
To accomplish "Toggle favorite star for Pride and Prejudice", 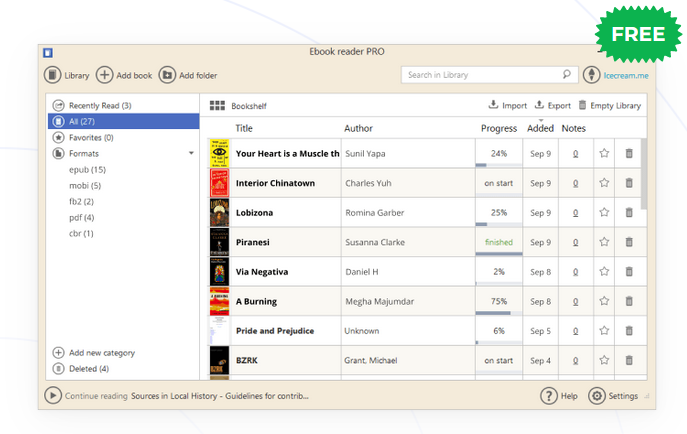I will [x=604, y=330].
